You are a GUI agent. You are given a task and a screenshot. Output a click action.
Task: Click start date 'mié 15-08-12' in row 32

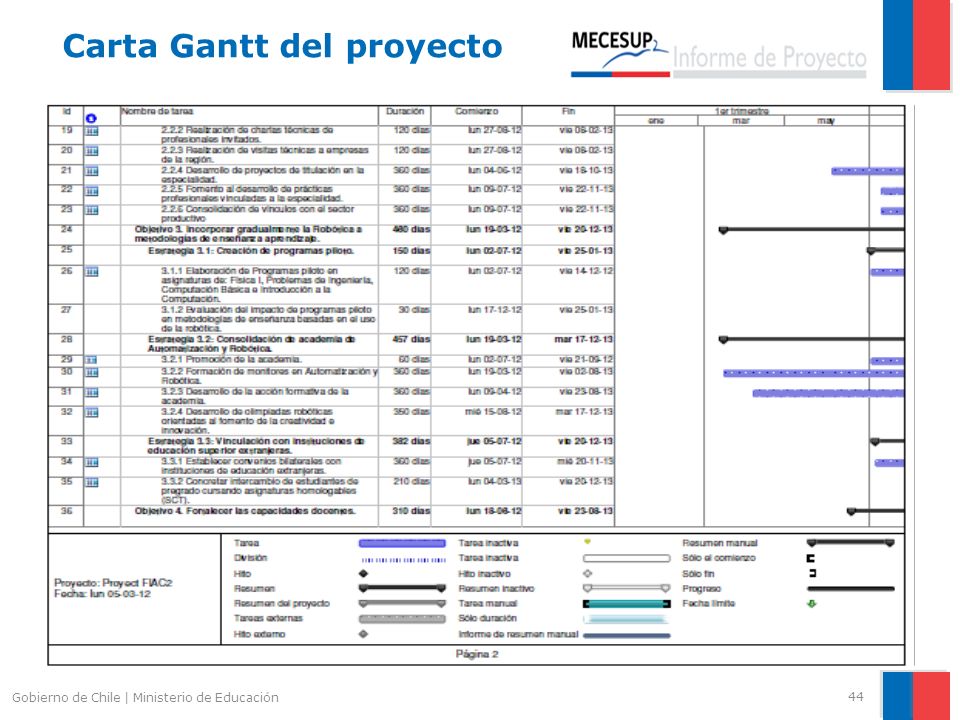coord(493,412)
